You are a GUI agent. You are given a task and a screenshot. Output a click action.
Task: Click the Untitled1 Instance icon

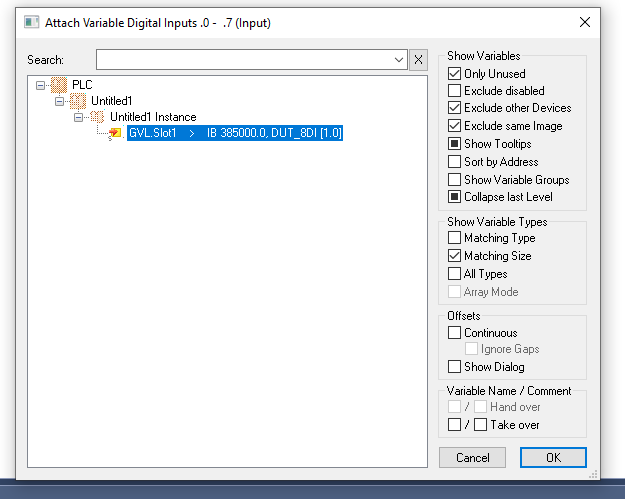click(97, 117)
